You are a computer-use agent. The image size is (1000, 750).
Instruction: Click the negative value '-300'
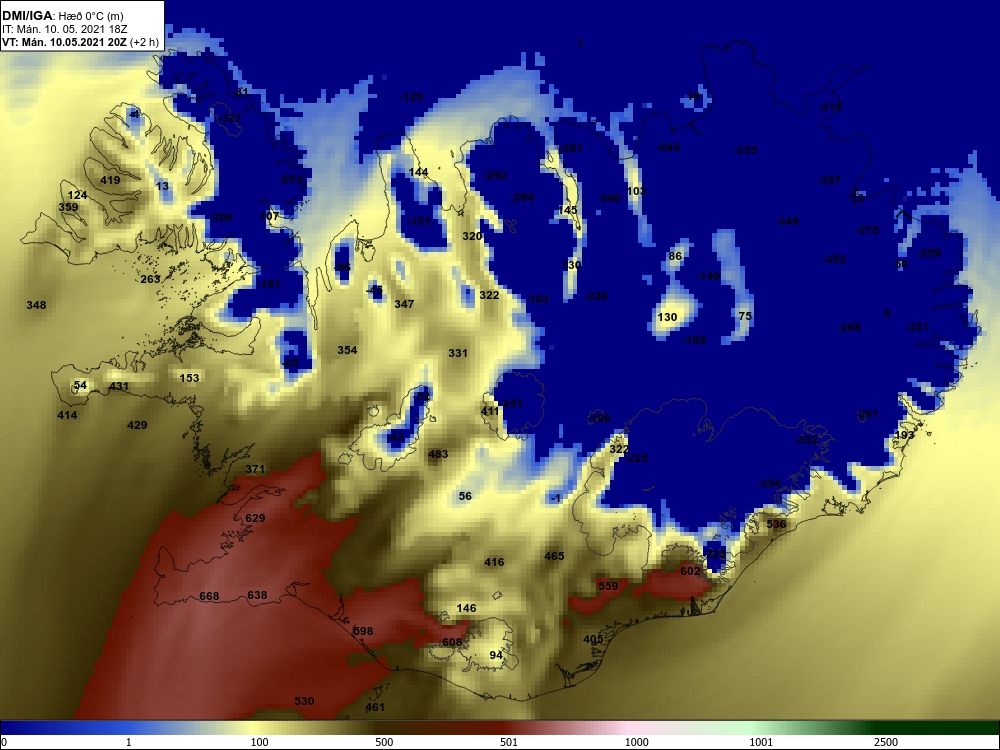pyautogui.click(x=609, y=198)
